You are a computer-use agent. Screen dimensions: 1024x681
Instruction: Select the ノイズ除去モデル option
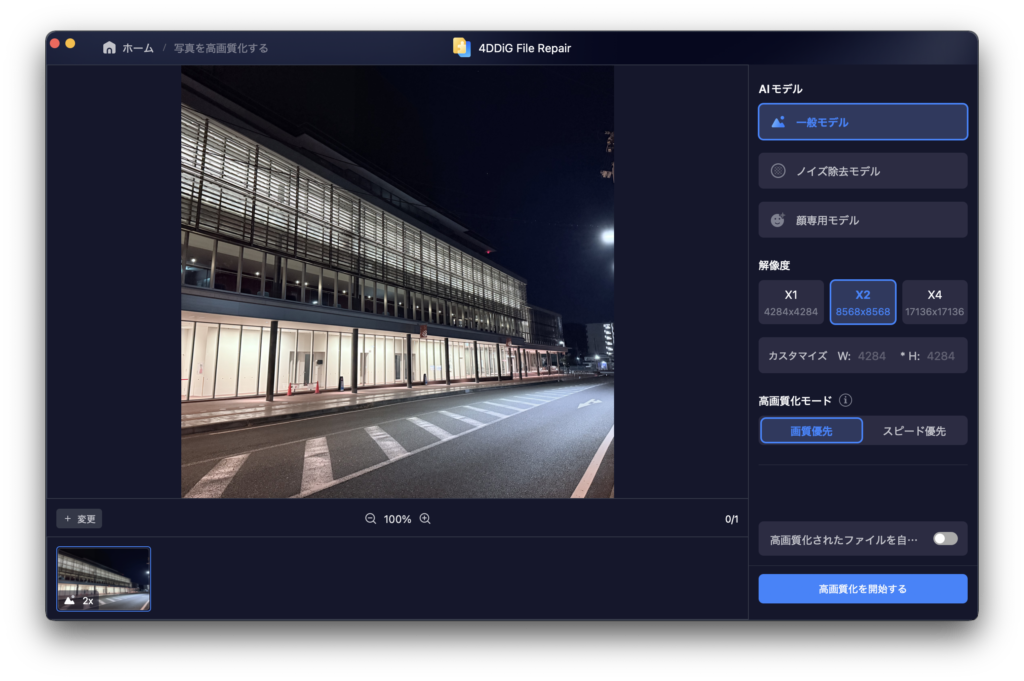point(862,171)
